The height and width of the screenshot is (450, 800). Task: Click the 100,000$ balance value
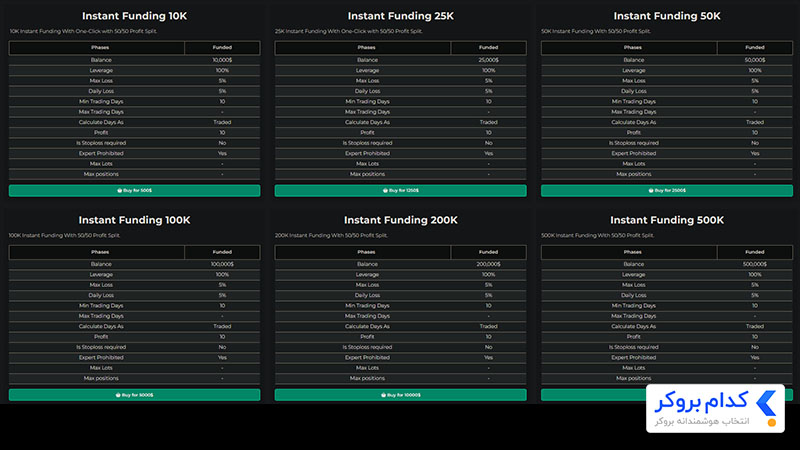[222, 264]
